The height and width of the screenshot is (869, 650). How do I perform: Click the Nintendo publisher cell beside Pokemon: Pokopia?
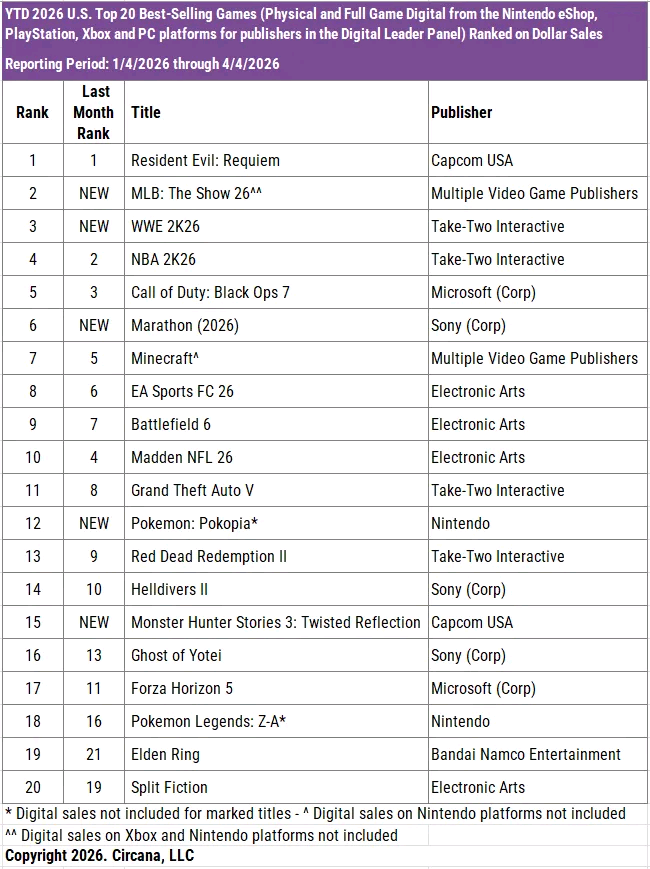click(461, 523)
